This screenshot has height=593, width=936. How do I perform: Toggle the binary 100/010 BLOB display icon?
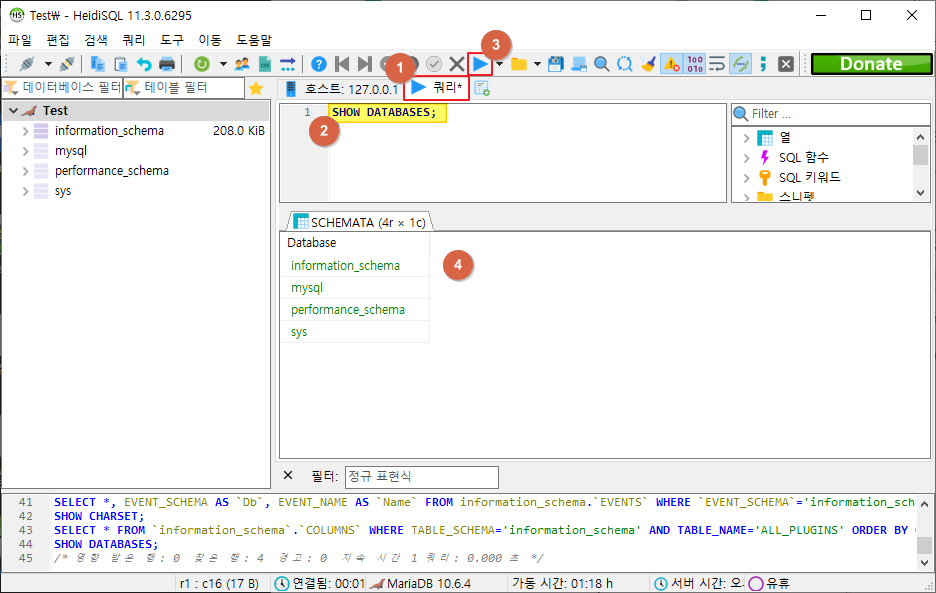point(695,64)
